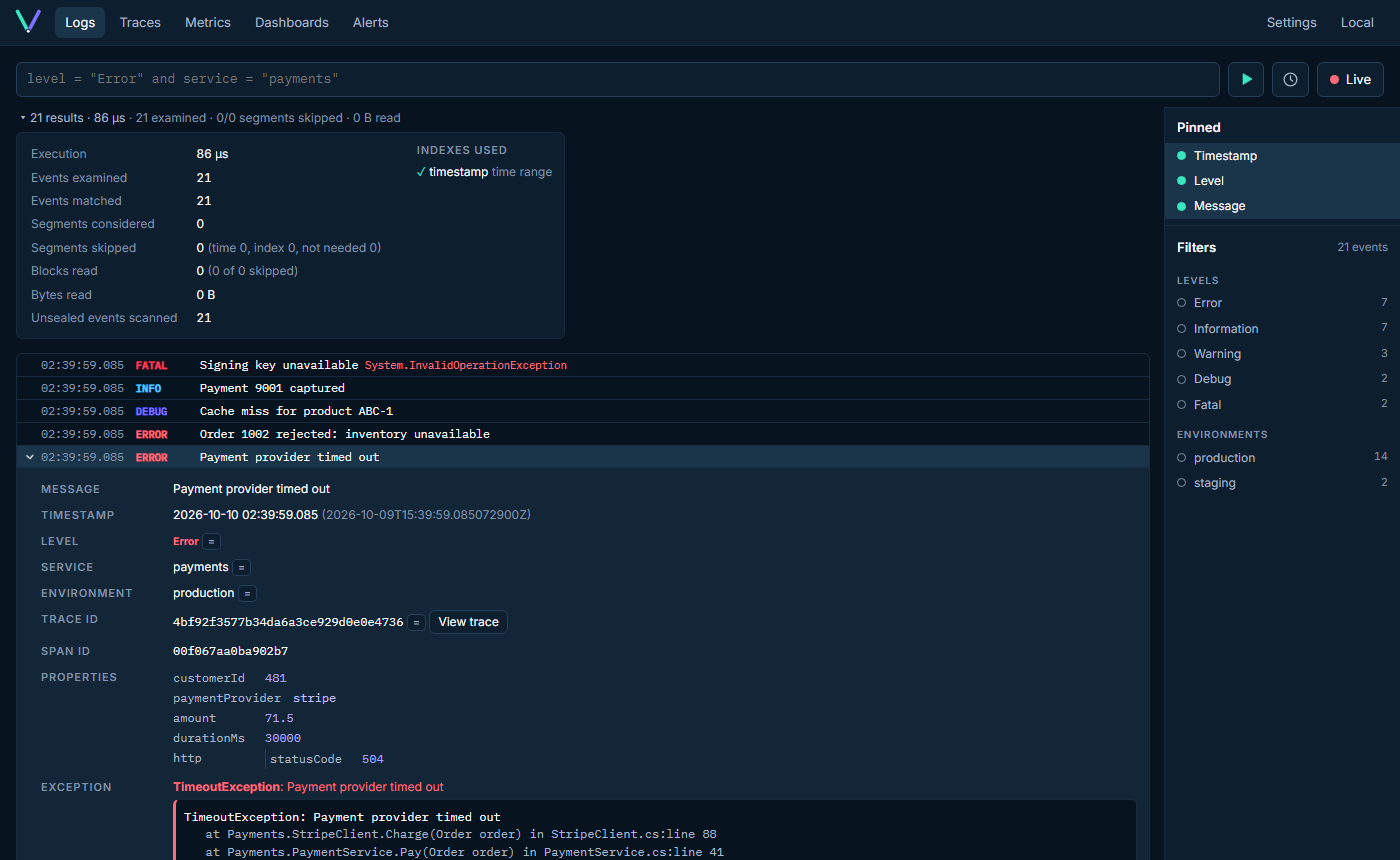Toggle the pinned Level column

click(x=1282, y=181)
